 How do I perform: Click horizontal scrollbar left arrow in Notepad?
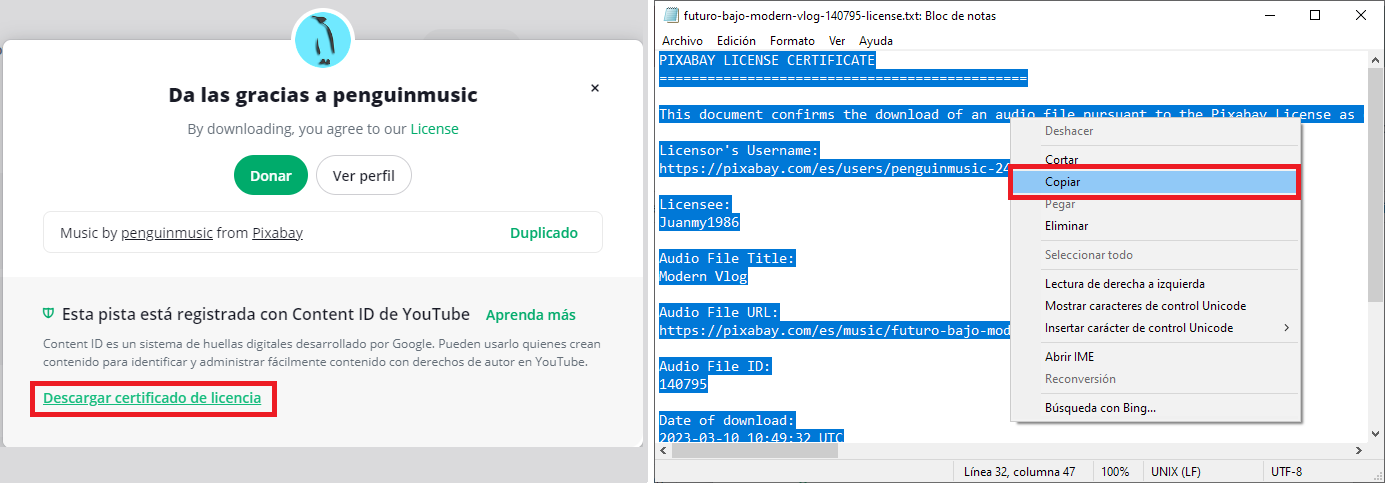[664, 451]
